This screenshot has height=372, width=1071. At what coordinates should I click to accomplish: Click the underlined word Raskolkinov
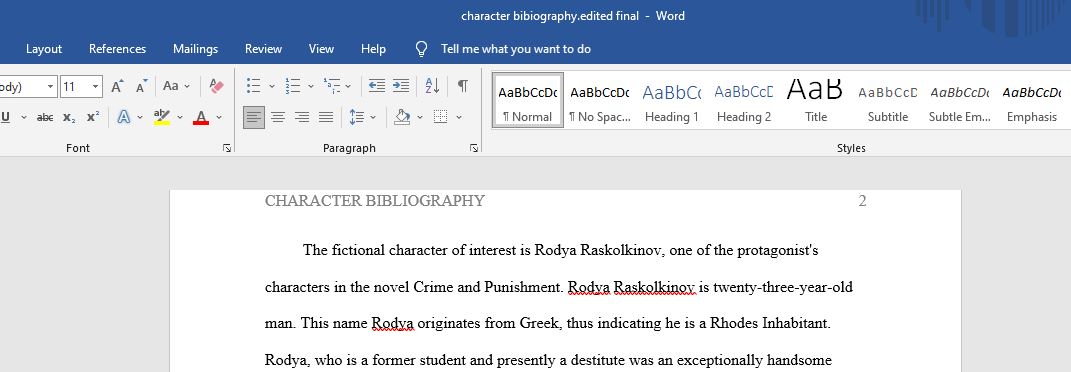pos(654,287)
